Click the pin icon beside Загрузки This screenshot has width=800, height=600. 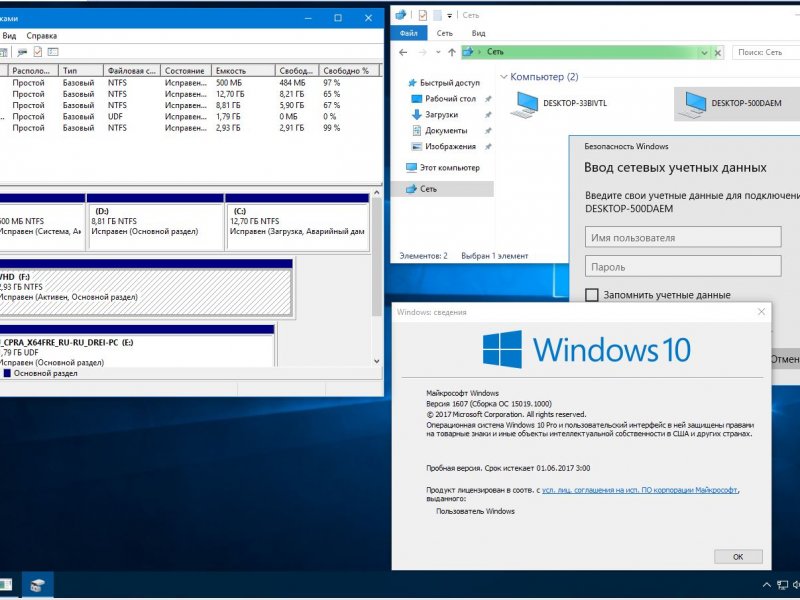[x=488, y=115]
